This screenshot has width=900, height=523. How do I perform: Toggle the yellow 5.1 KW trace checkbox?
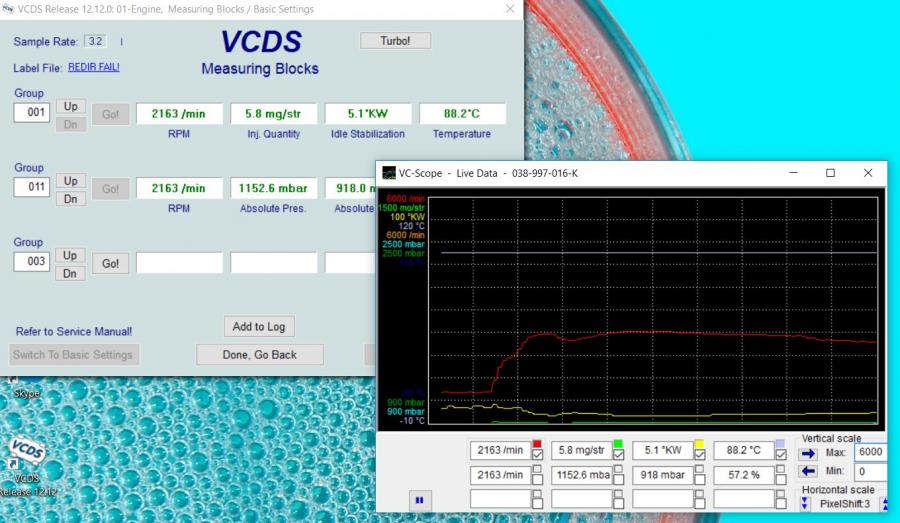(700, 455)
